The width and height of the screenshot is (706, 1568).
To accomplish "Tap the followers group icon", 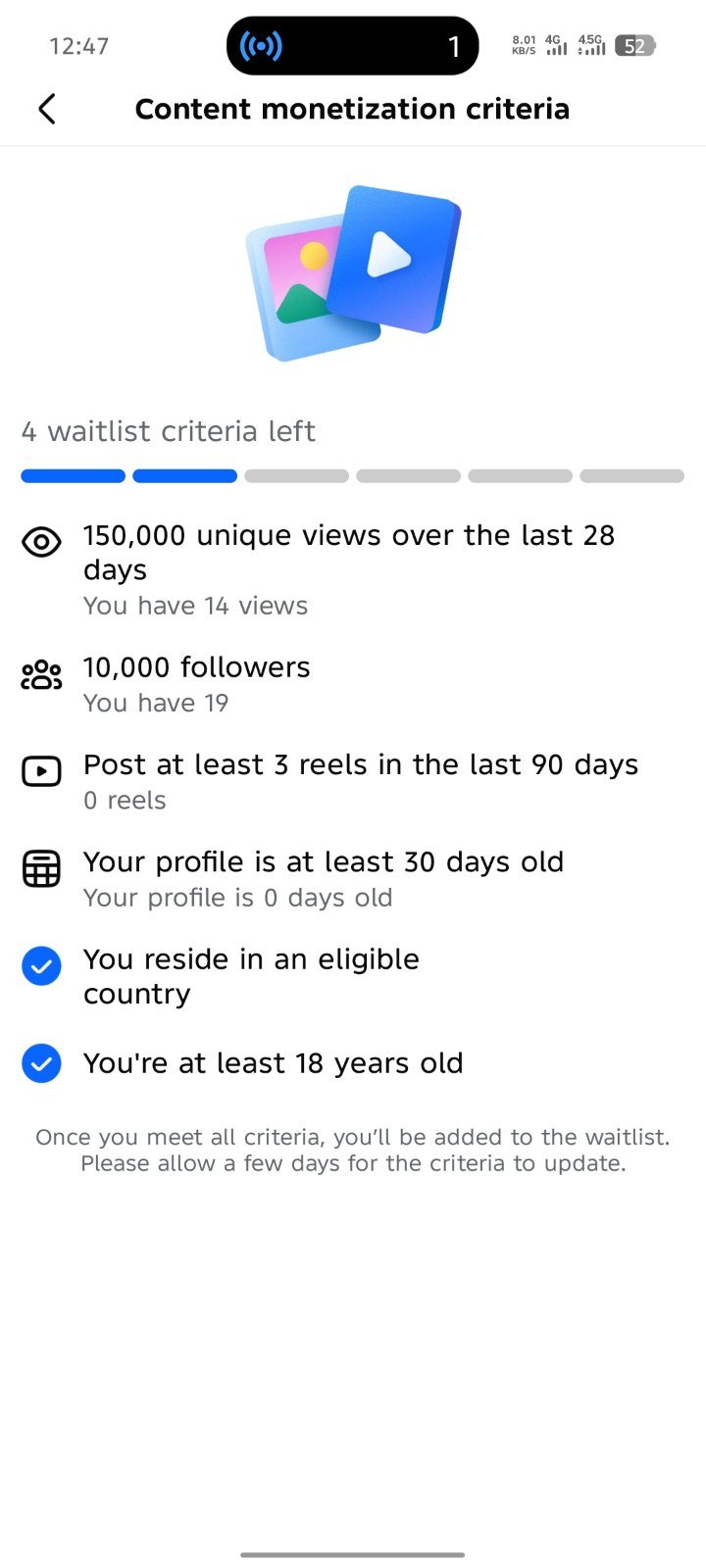I will tap(41, 674).
